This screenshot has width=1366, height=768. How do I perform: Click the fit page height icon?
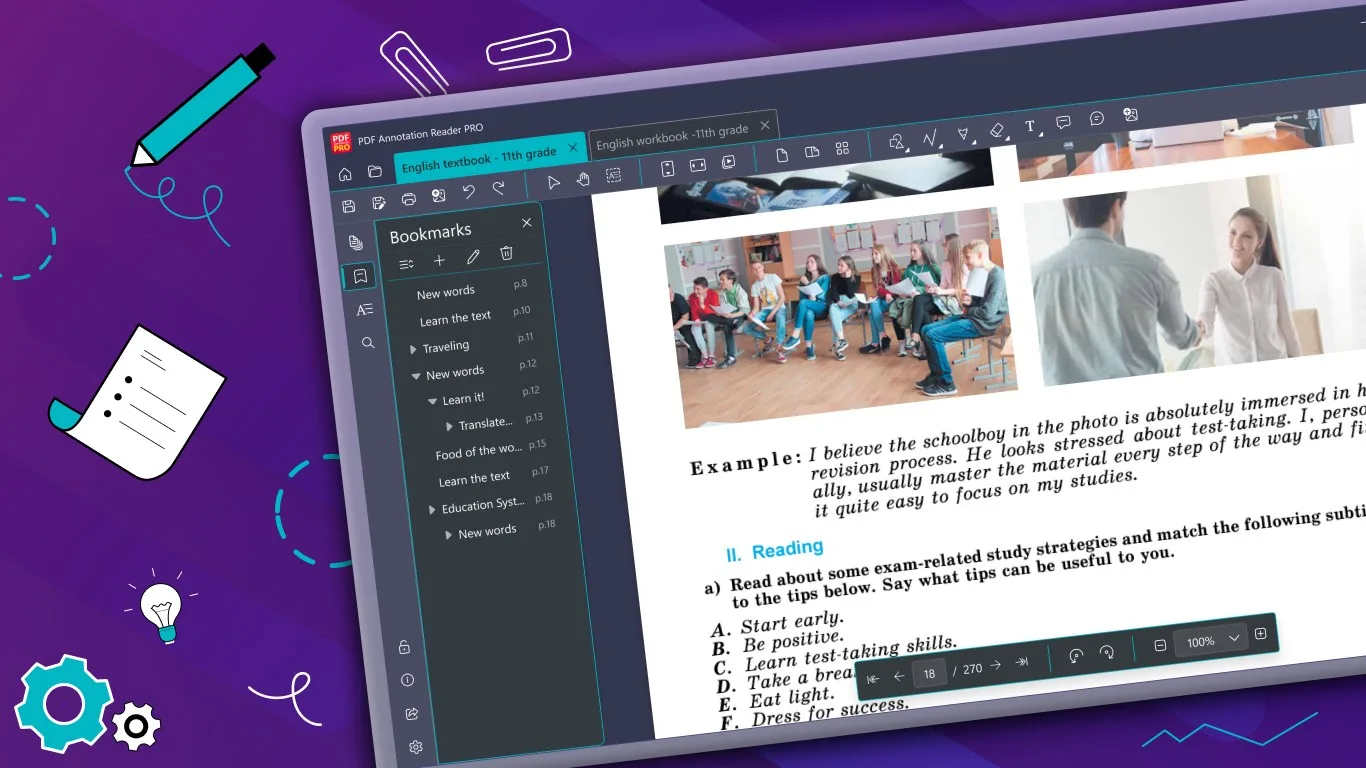coord(669,167)
